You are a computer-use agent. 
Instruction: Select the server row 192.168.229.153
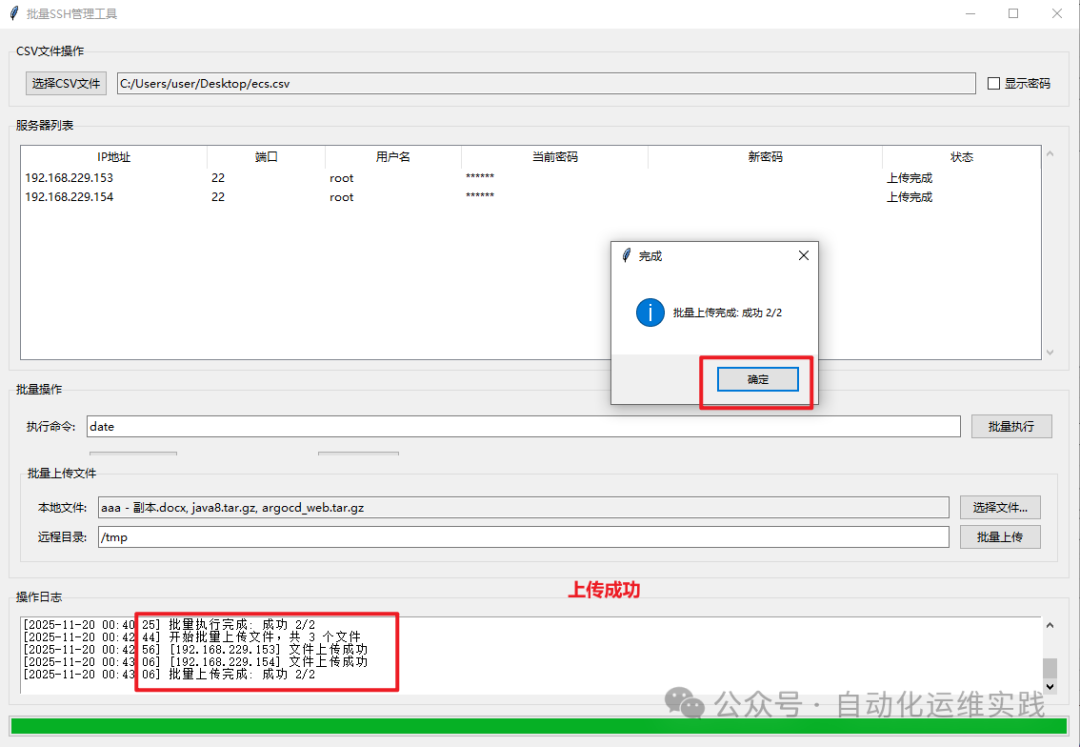tap(530, 178)
